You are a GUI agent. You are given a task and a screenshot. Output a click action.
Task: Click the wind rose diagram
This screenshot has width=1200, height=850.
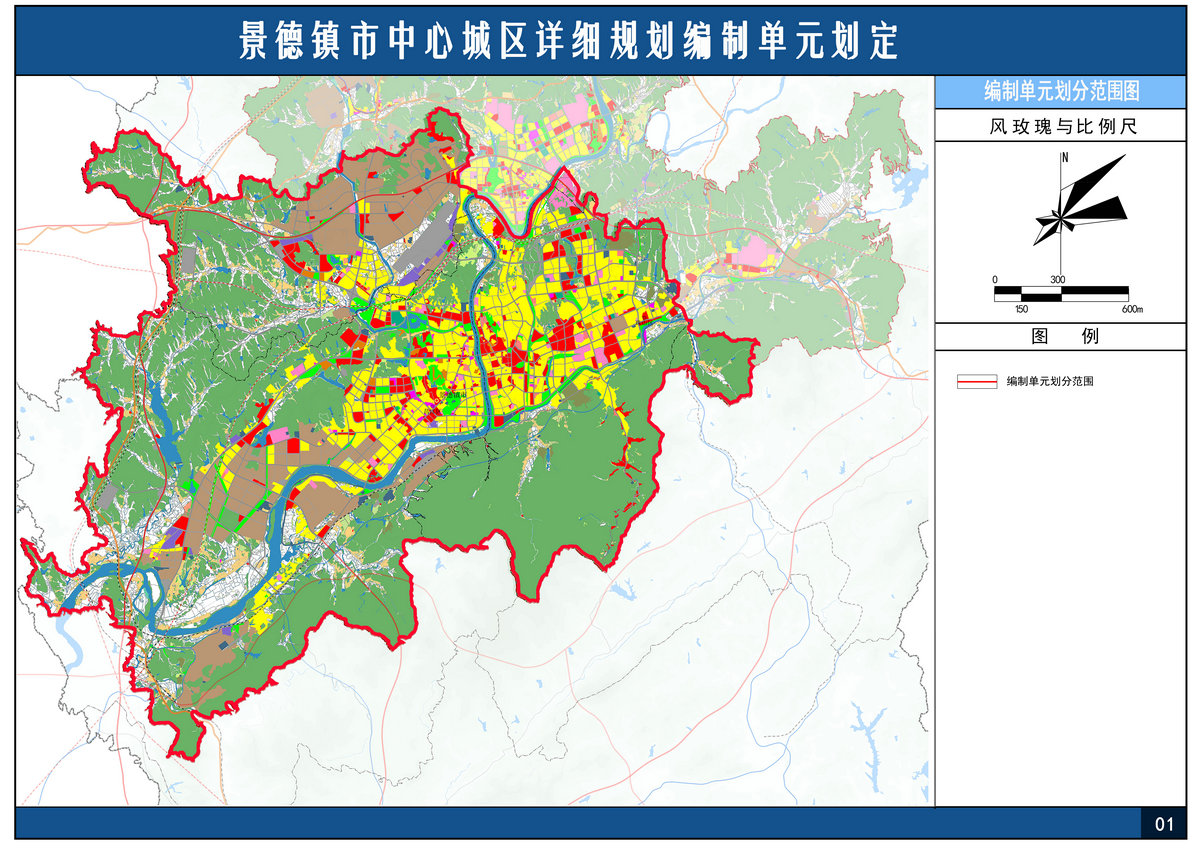pyautogui.click(x=1075, y=205)
